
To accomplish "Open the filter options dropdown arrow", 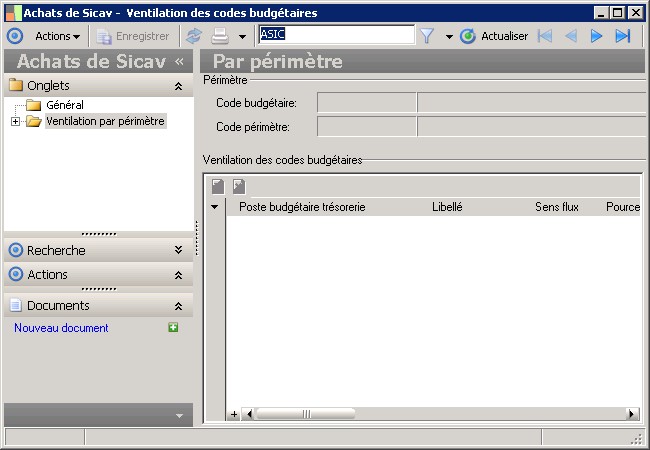I will pos(449,37).
